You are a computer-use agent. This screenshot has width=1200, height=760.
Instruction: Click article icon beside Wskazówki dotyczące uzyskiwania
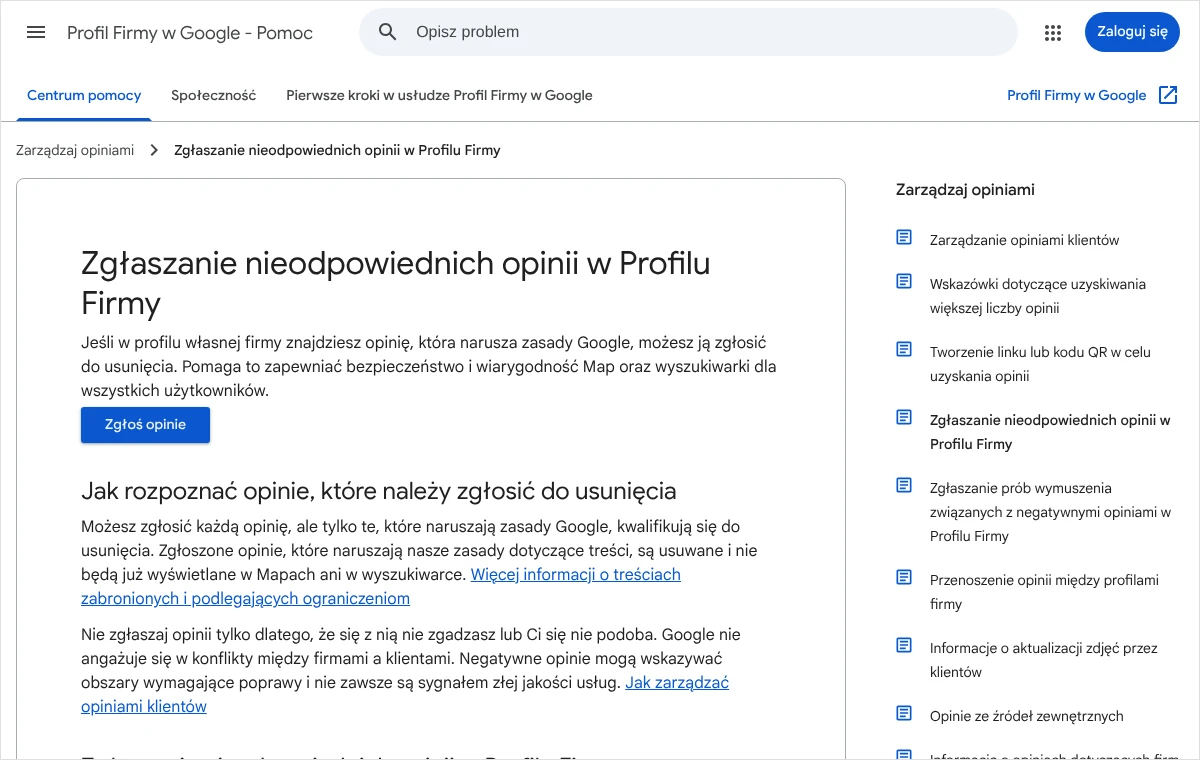(904, 282)
